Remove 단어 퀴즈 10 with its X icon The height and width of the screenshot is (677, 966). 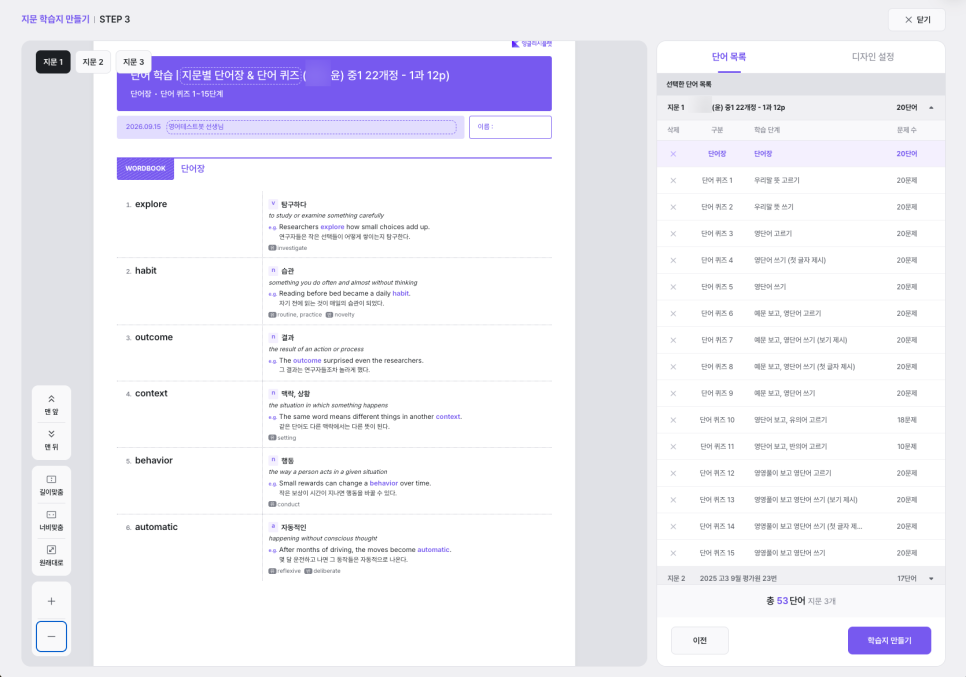(x=673, y=420)
